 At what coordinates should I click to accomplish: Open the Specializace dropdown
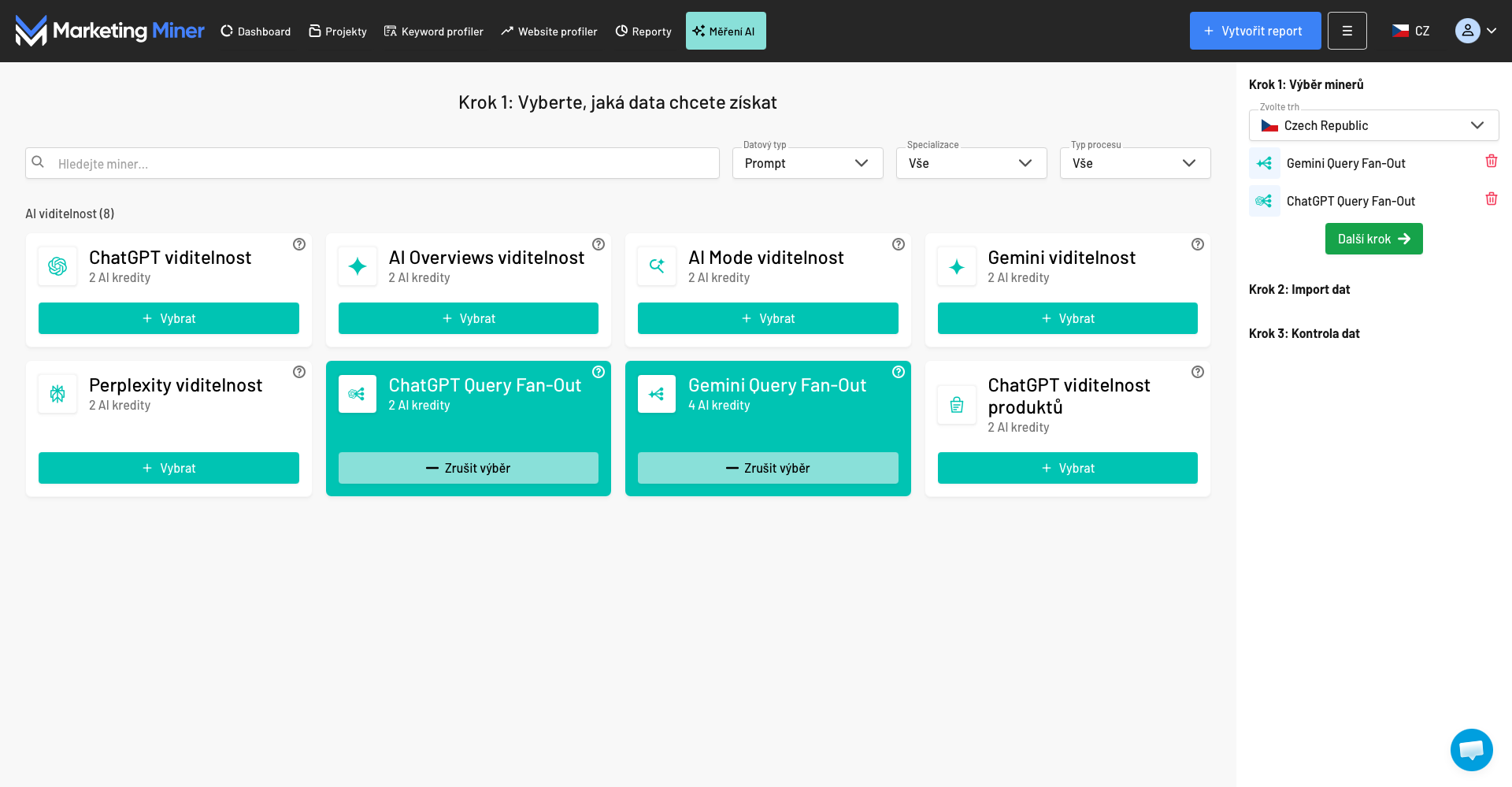click(971, 163)
